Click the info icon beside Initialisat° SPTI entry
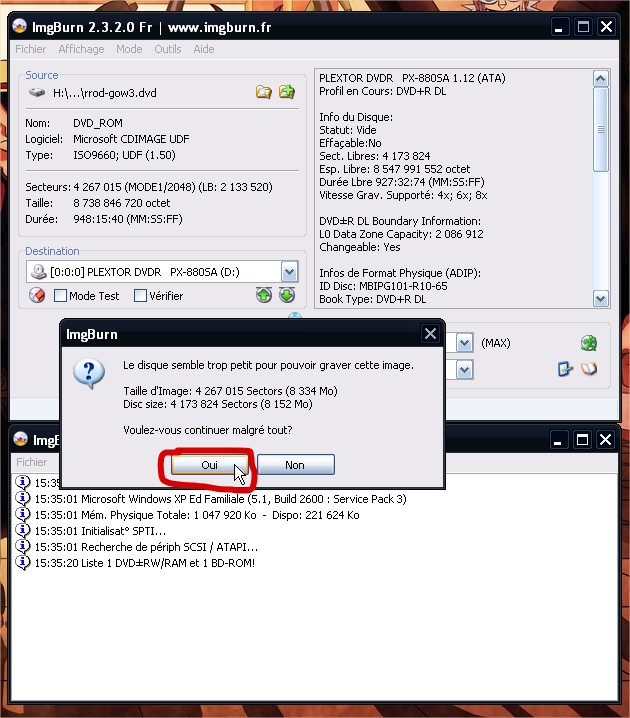 (23, 530)
